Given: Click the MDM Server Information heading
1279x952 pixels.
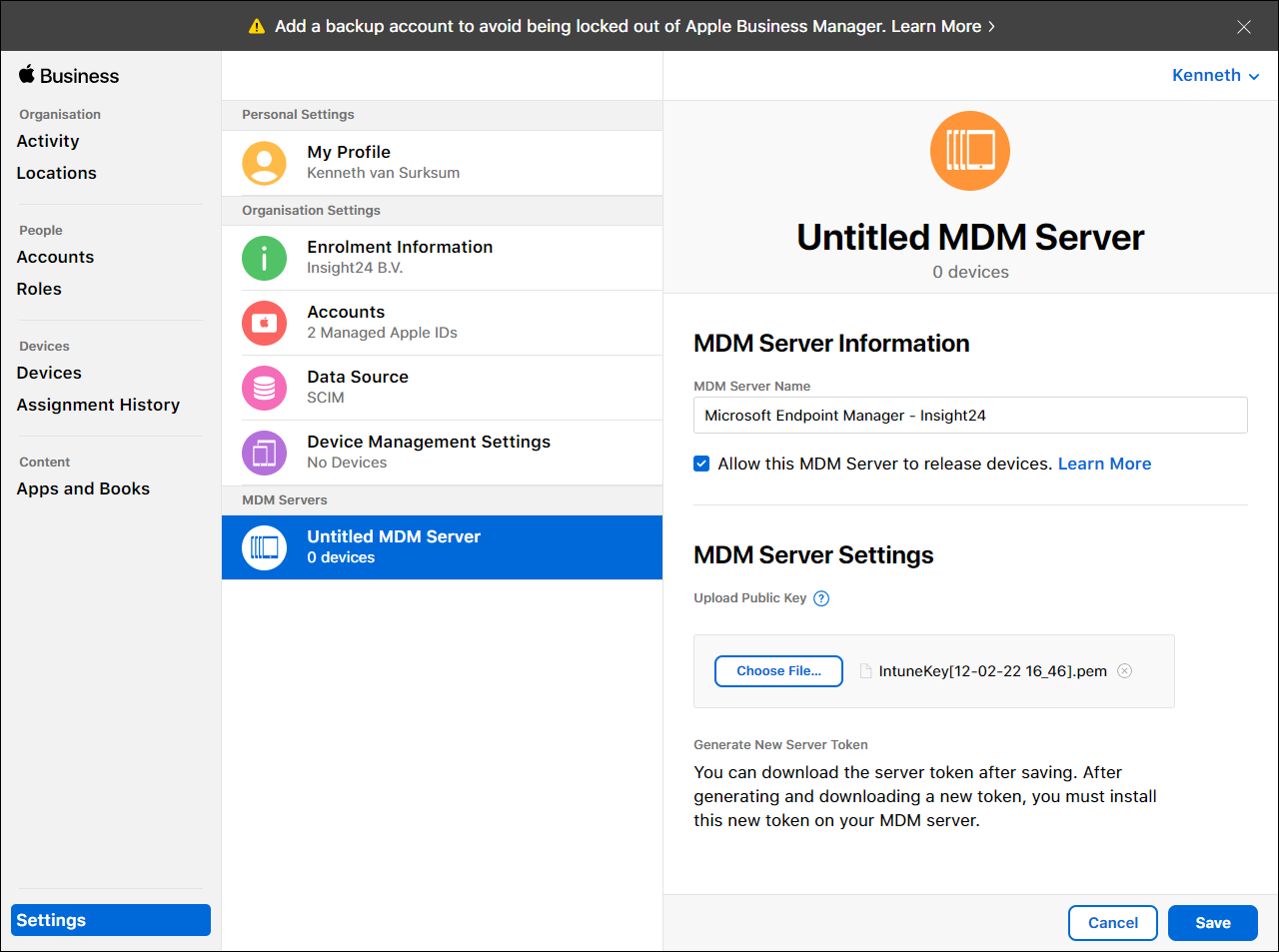Looking at the screenshot, I should click(x=831, y=343).
